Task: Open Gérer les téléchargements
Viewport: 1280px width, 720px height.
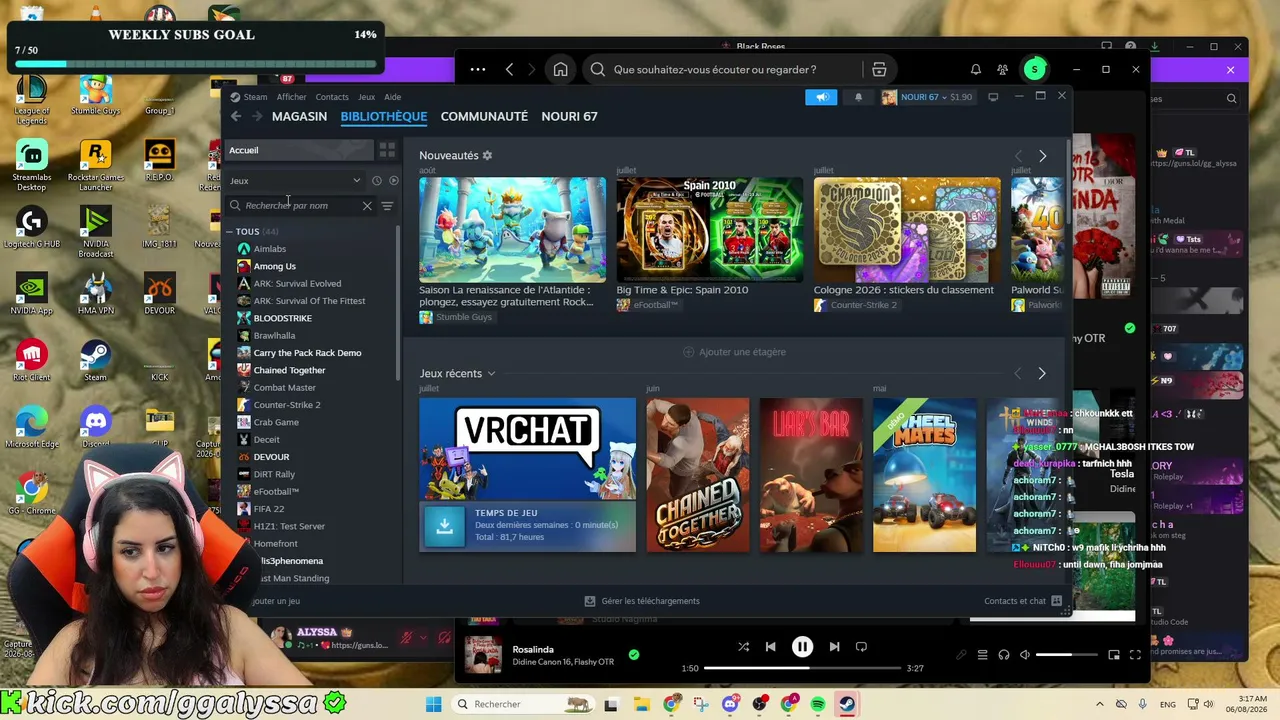Action: click(x=642, y=601)
